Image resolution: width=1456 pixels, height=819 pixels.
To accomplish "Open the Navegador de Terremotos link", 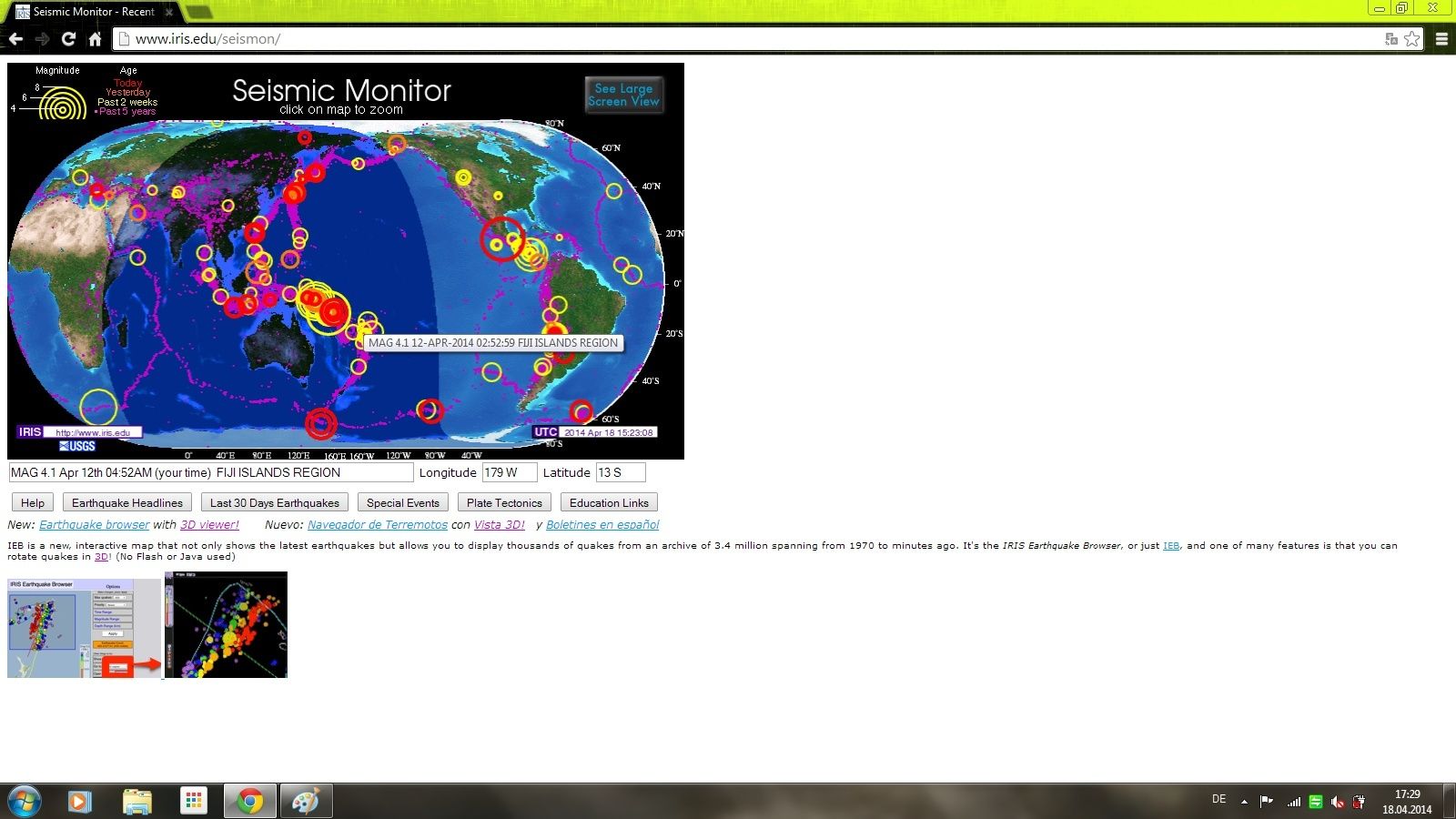I will pos(378,525).
